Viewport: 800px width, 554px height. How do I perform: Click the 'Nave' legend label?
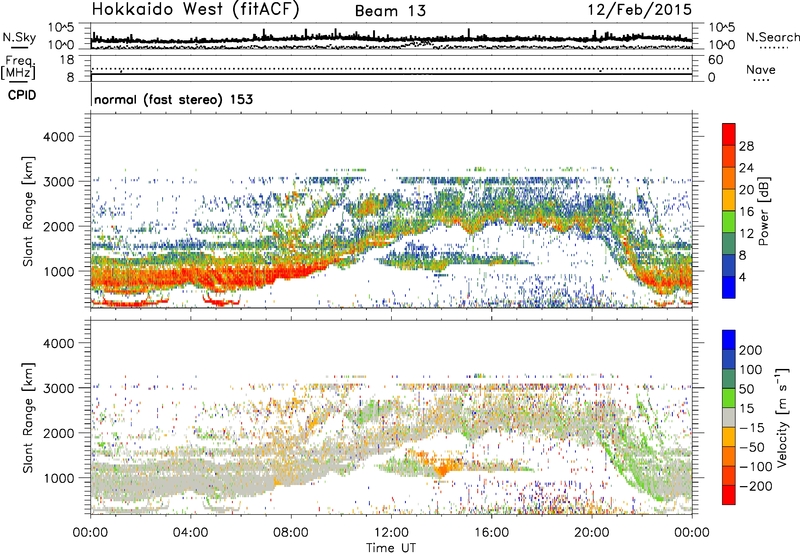click(761, 70)
